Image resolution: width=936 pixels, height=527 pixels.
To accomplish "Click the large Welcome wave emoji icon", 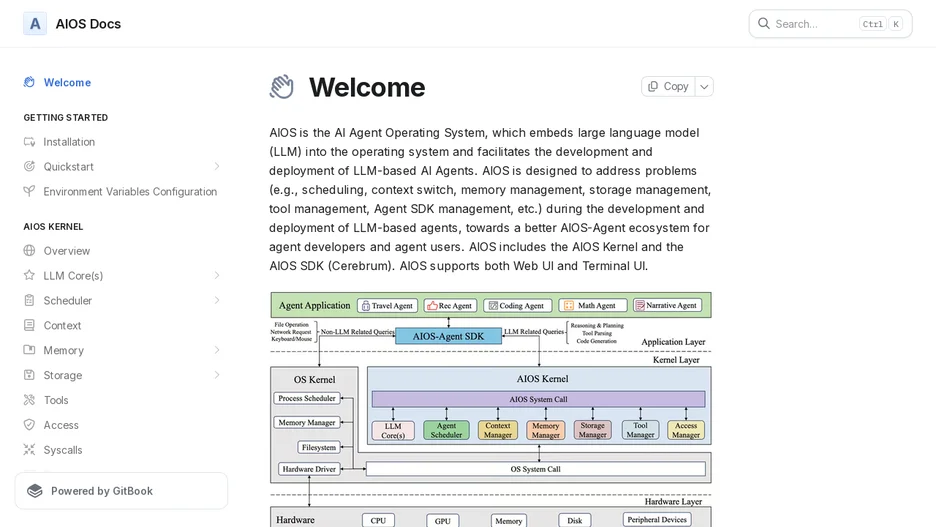I will (x=282, y=87).
